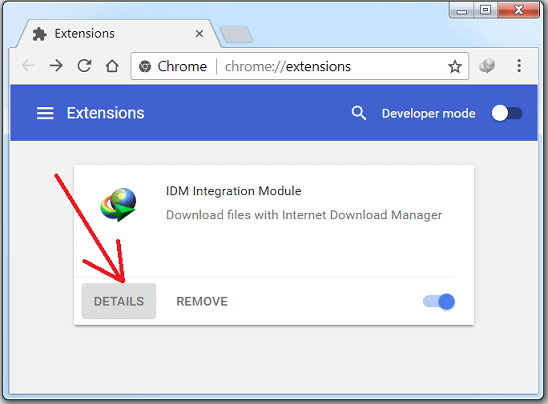The image size is (548, 404).
Task: Enable the Developer mode switch
Action: point(507,113)
